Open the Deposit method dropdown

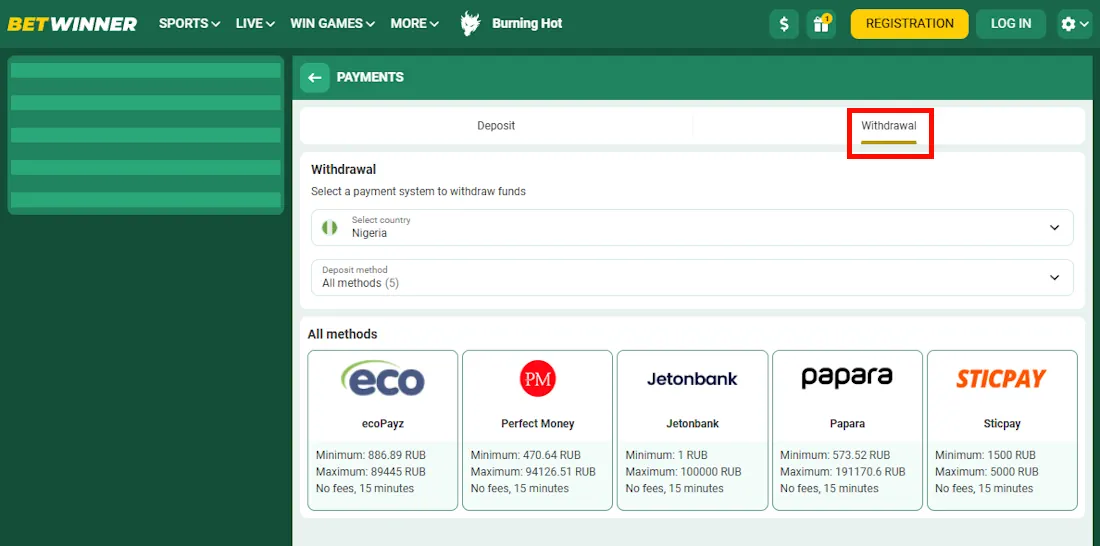(692, 278)
